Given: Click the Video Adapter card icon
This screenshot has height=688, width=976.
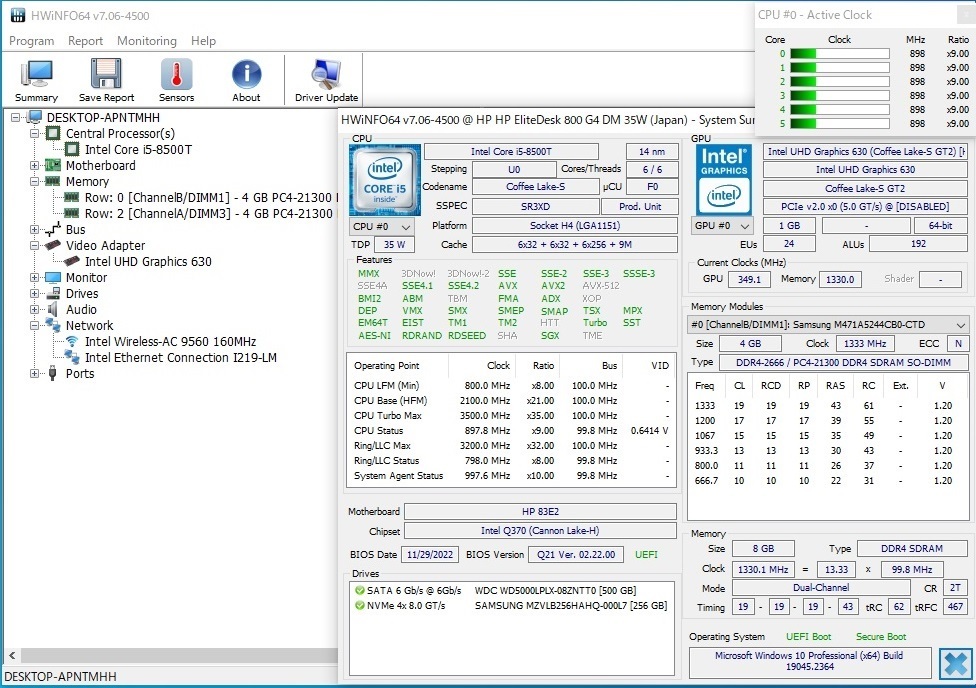Looking at the screenshot, I should pos(54,245).
